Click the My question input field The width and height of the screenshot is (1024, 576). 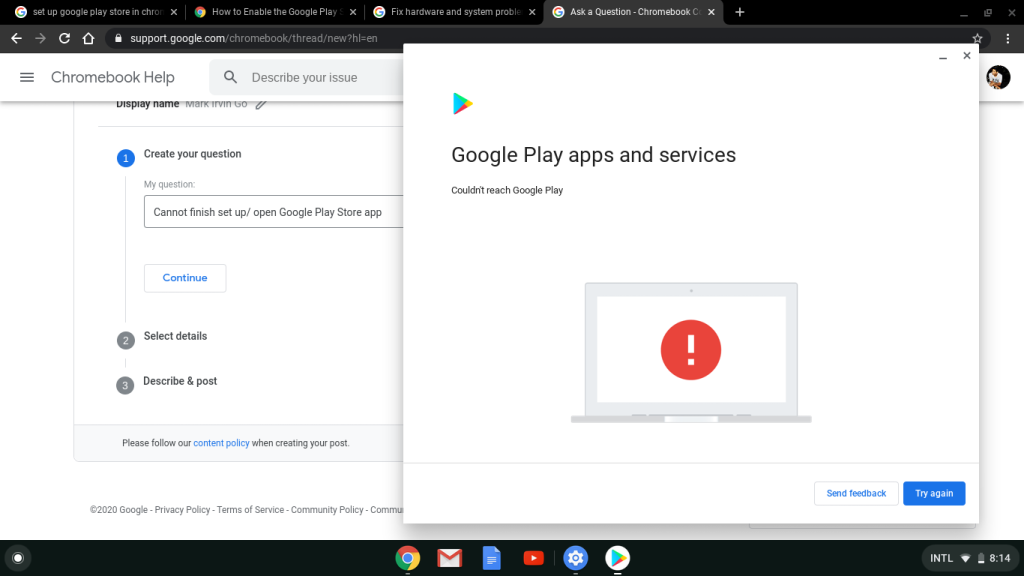pos(274,212)
